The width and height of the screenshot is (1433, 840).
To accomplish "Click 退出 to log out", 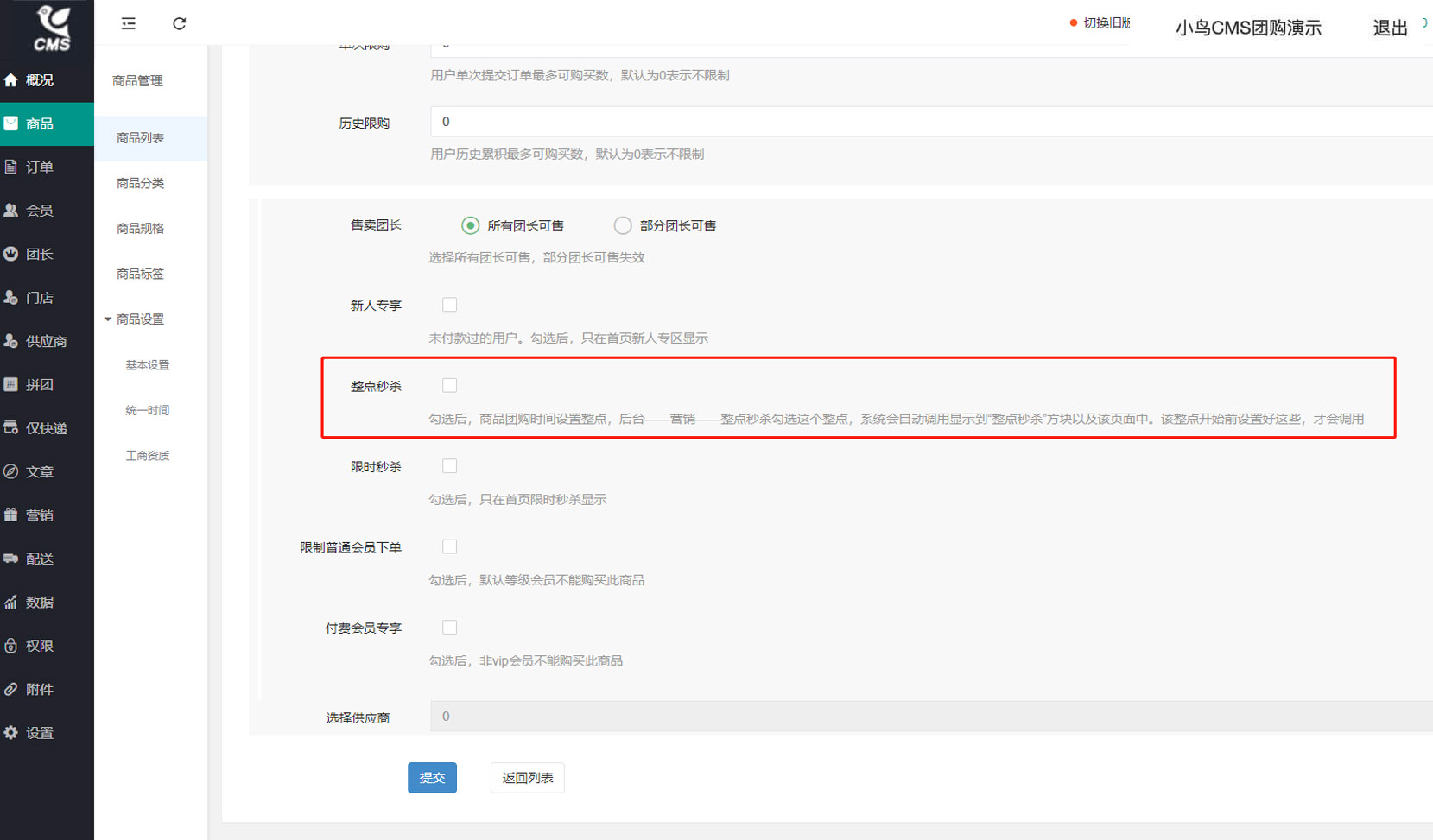I will point(1390,28).
